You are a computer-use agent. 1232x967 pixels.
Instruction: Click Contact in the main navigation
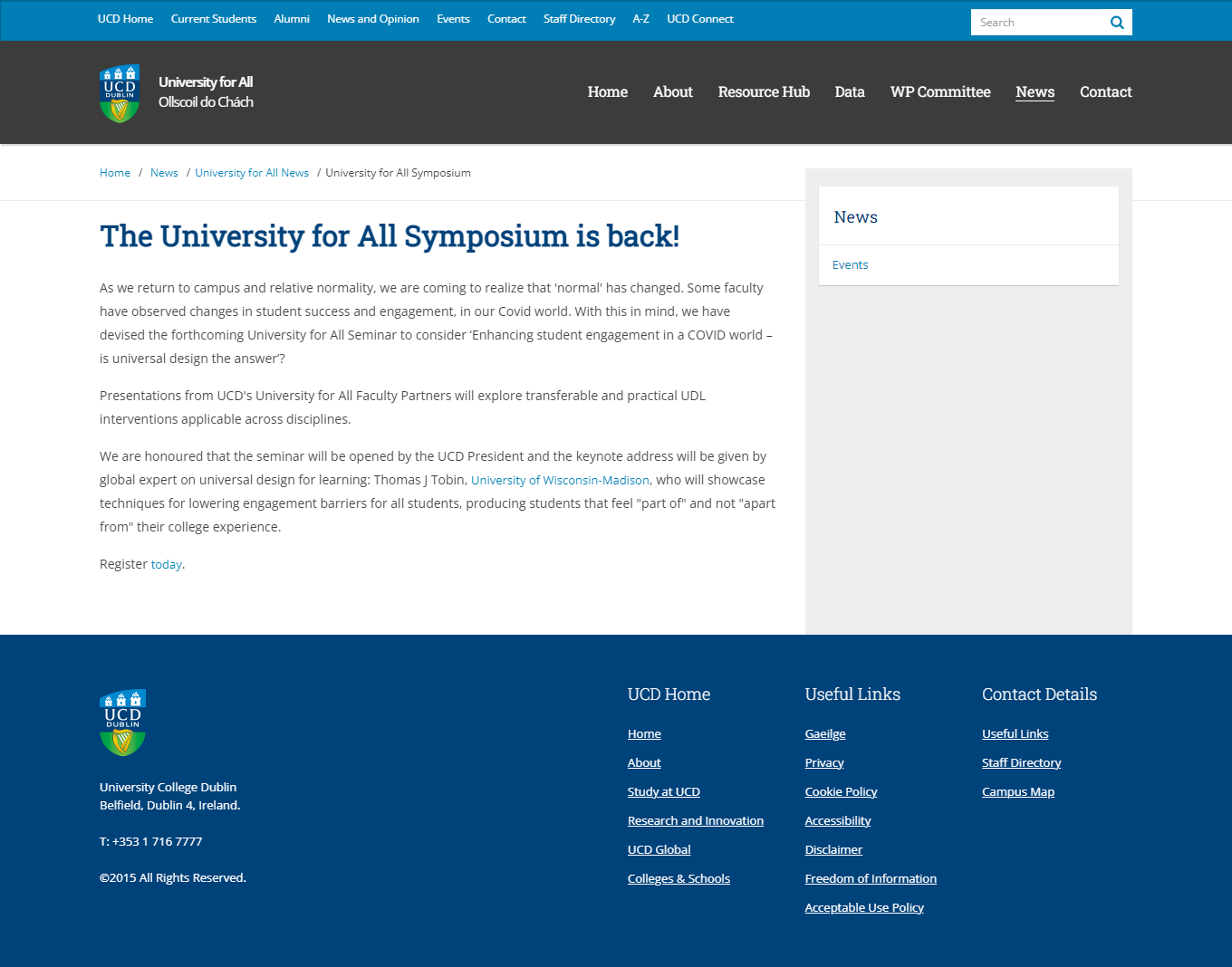point(1105,92)
